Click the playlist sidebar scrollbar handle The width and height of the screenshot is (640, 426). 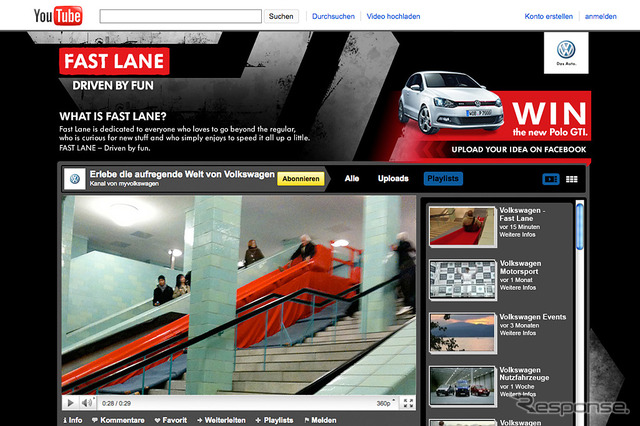pos(580,226)
